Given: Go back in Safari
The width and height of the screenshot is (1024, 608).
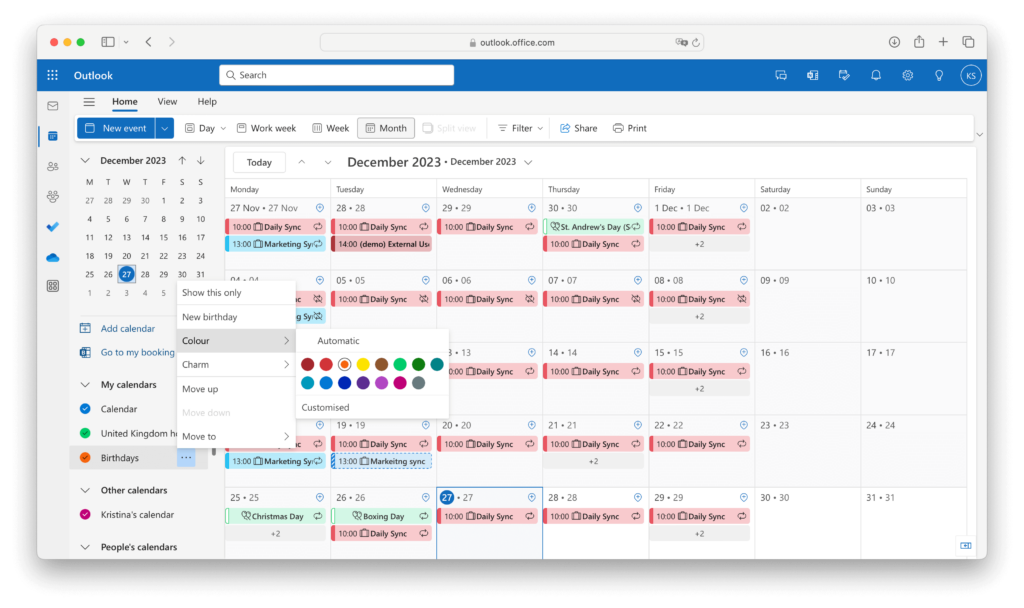Looking at the screenshot, I should (148, 42).
